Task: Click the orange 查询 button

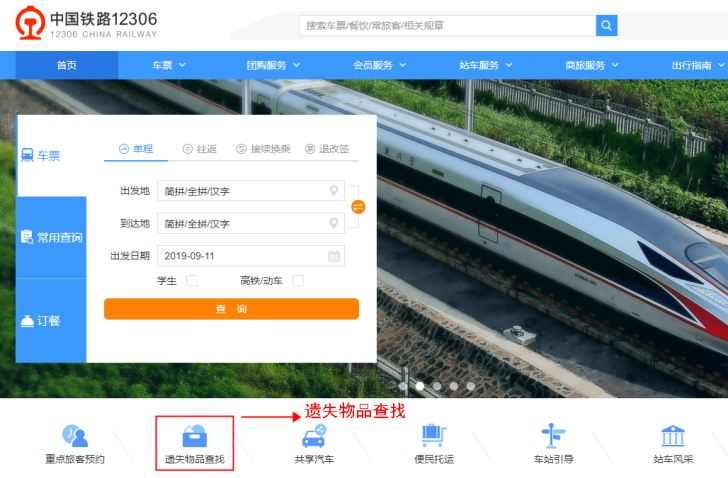Action: tap(231, 309)
